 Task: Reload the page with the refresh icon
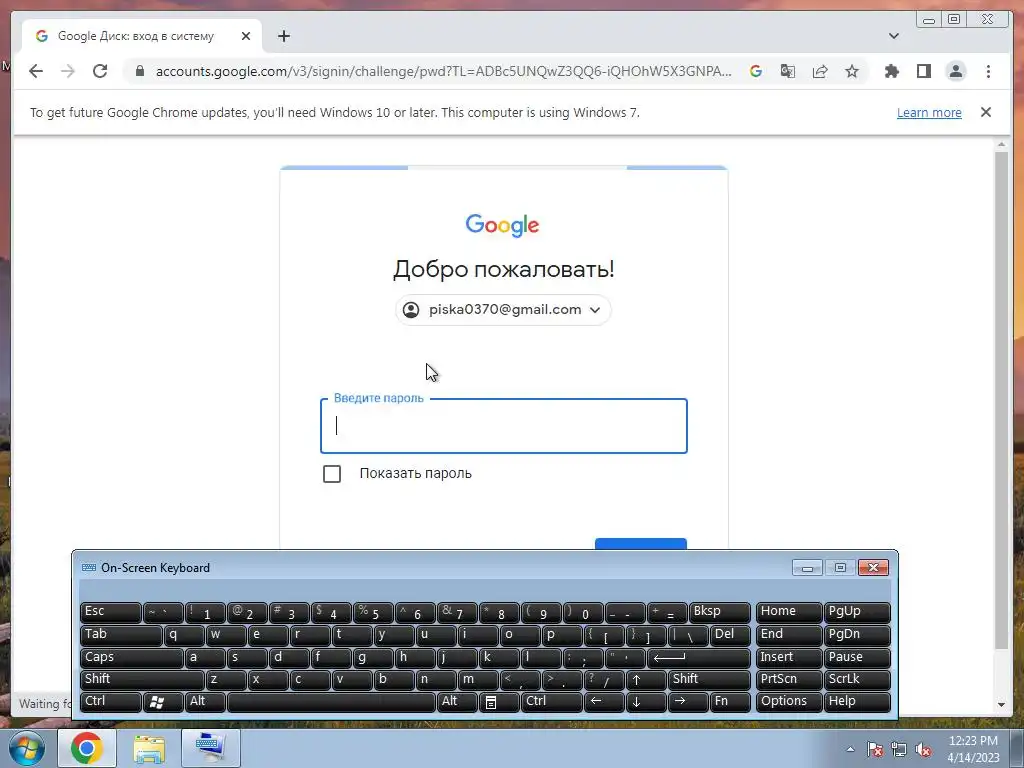(100, 71)
